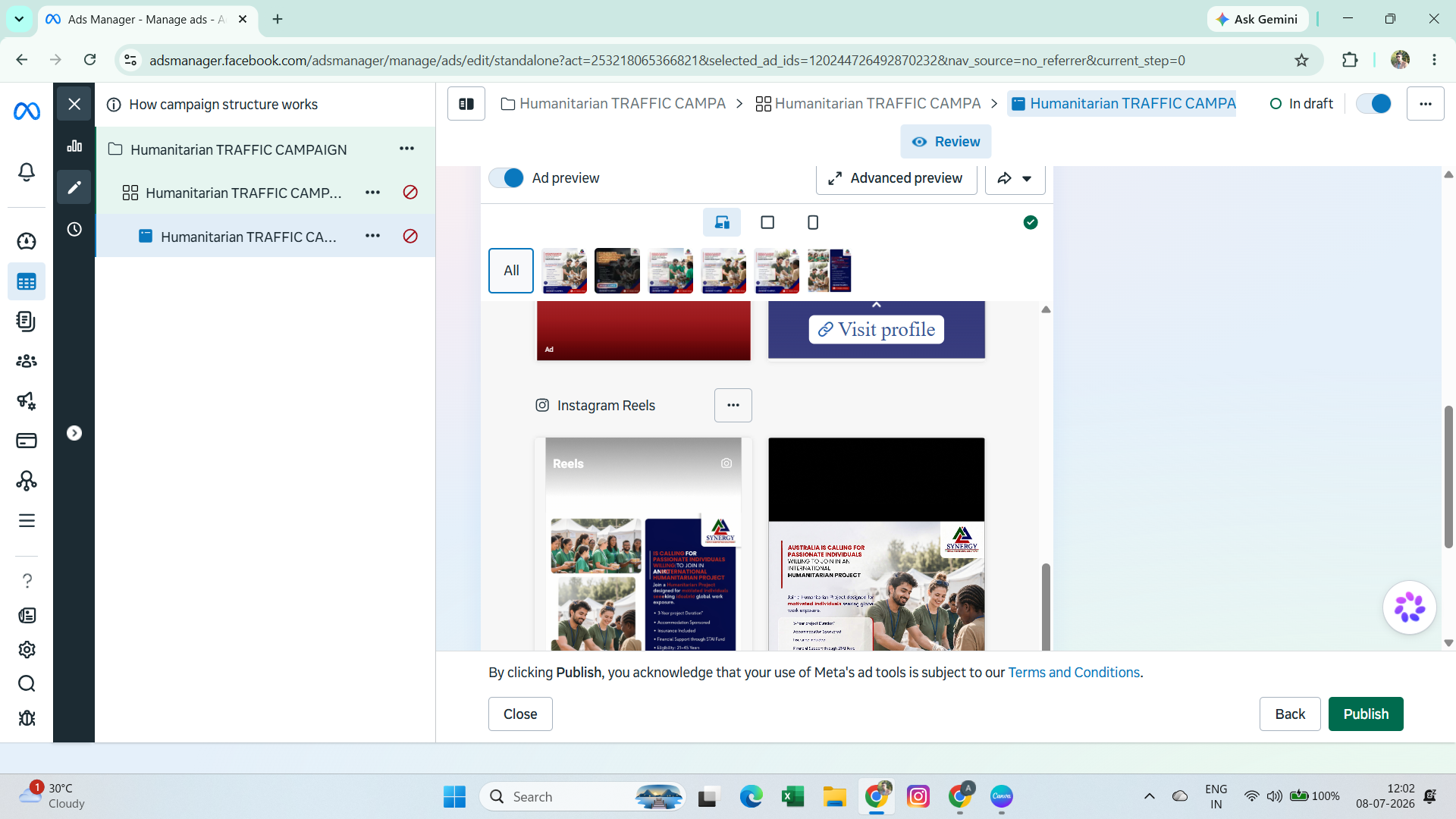Close the editing panel with X
Screen dimensions: 1456x819
[74, 104]
